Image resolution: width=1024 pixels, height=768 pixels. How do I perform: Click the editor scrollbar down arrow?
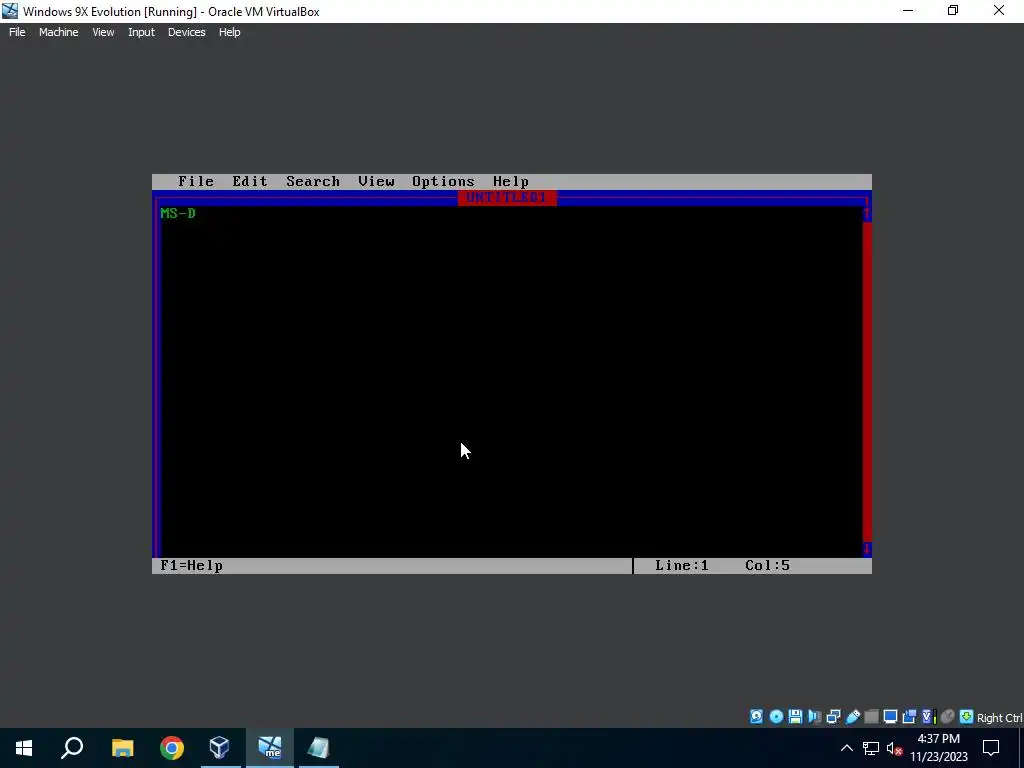867,549
